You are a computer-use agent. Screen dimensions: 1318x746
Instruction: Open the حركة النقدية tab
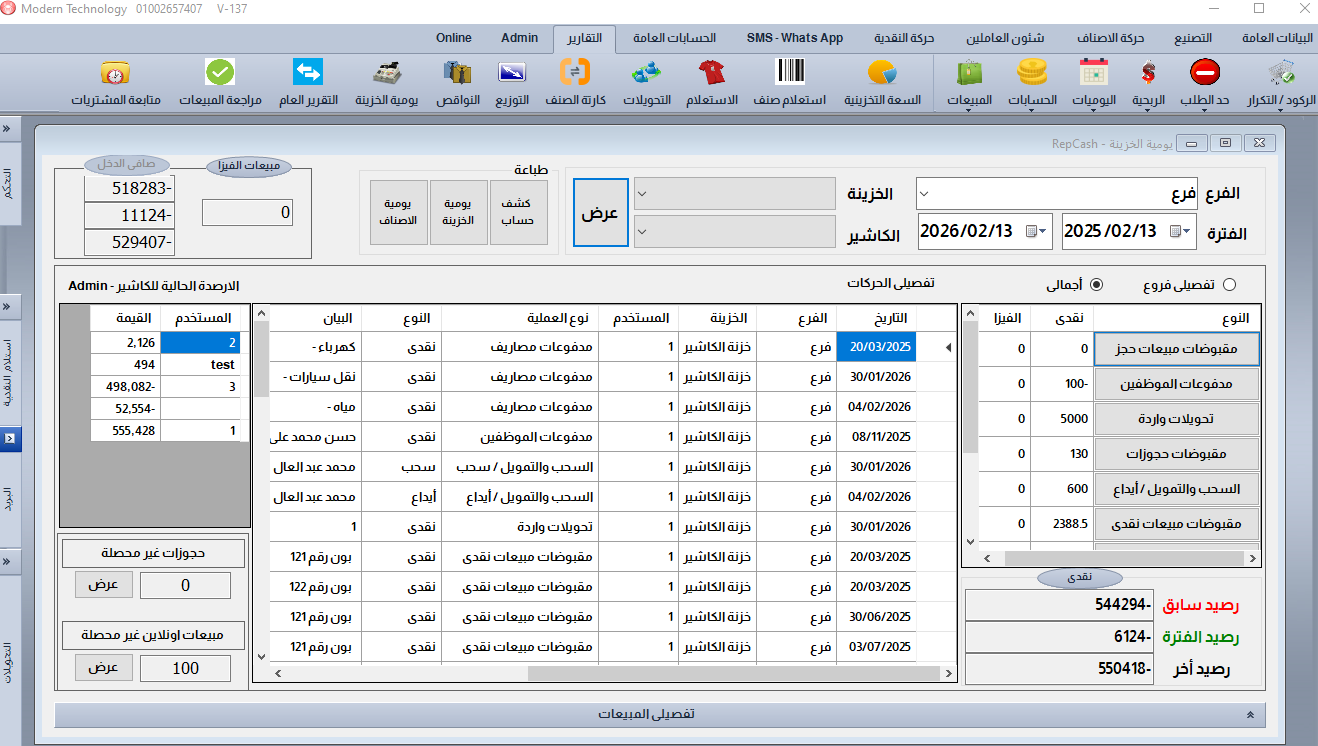point(905,38)
